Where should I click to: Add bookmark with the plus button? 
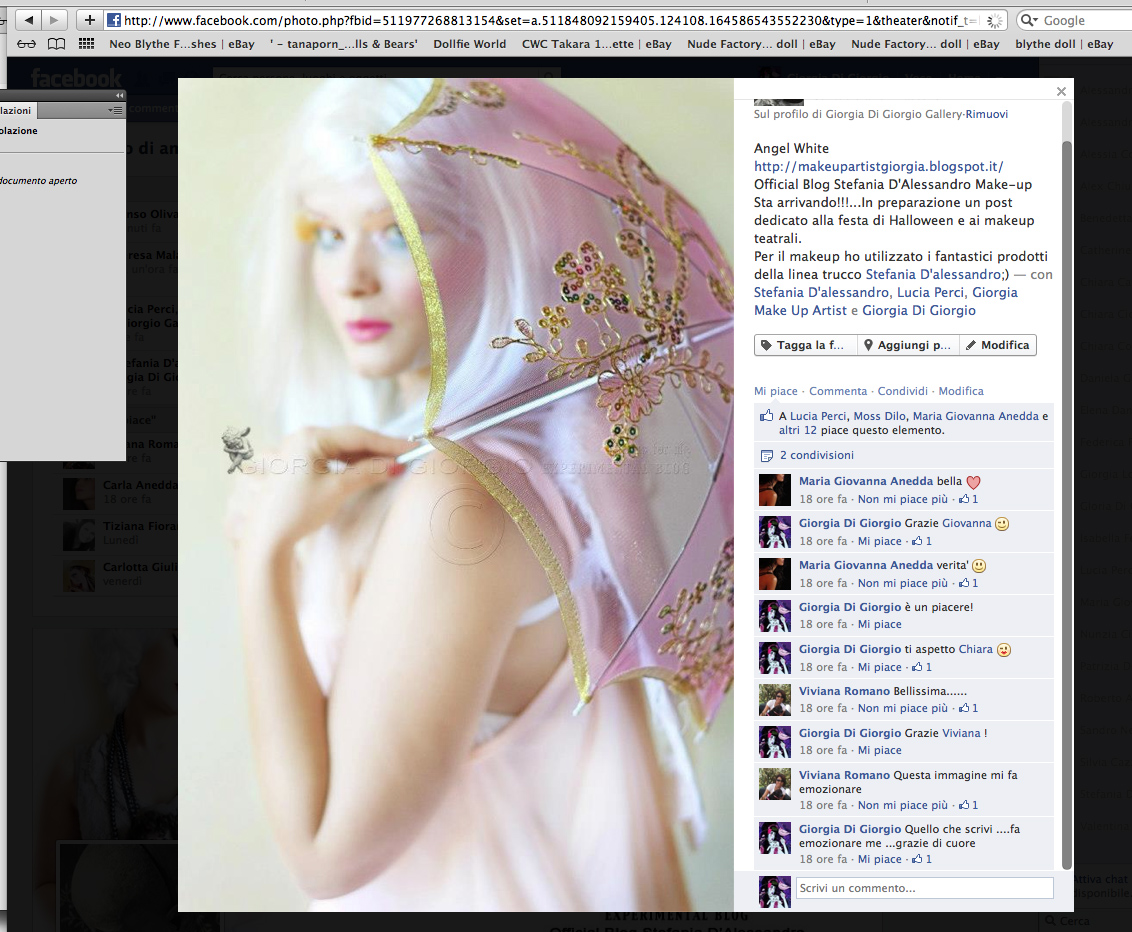pos(90,20)
